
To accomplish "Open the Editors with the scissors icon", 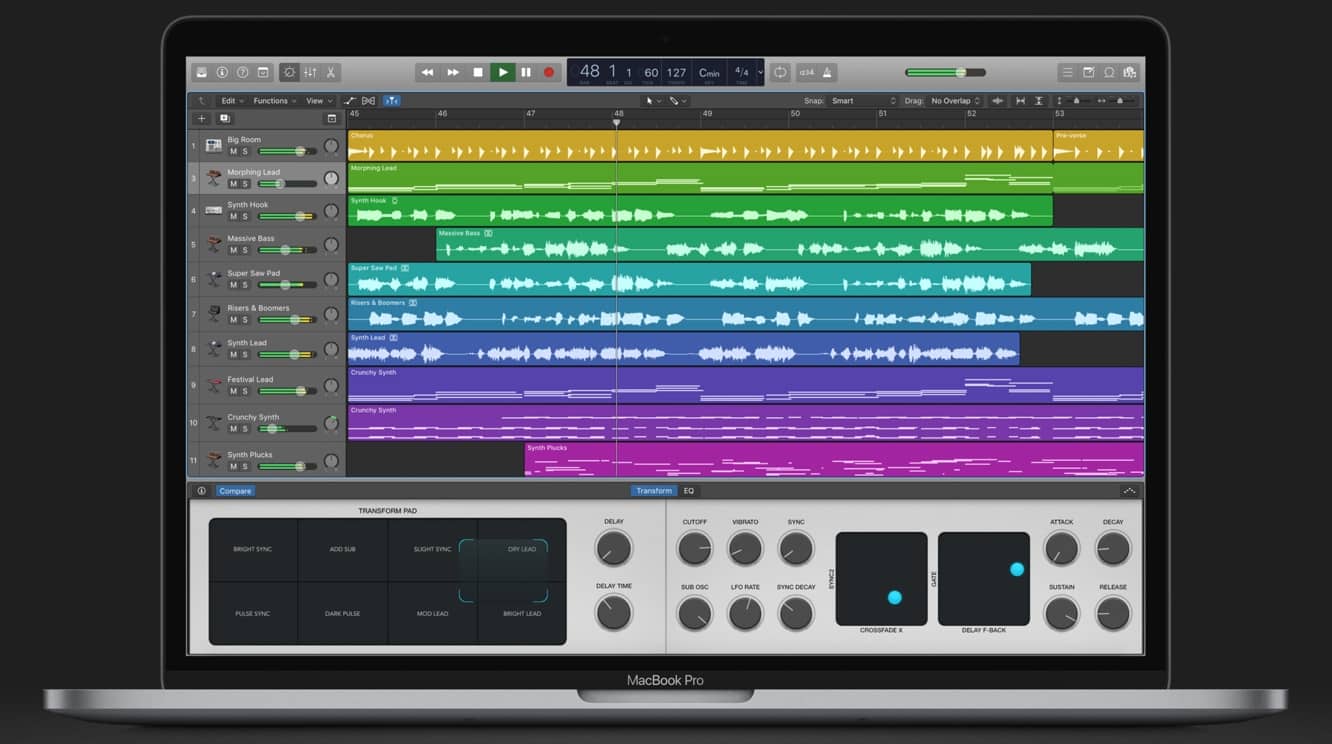I will pyautogui.click(x=330, y=72).
